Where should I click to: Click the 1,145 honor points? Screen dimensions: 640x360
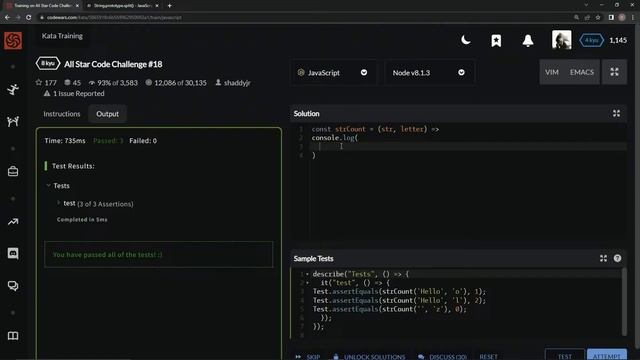click(x=618, y=40)
